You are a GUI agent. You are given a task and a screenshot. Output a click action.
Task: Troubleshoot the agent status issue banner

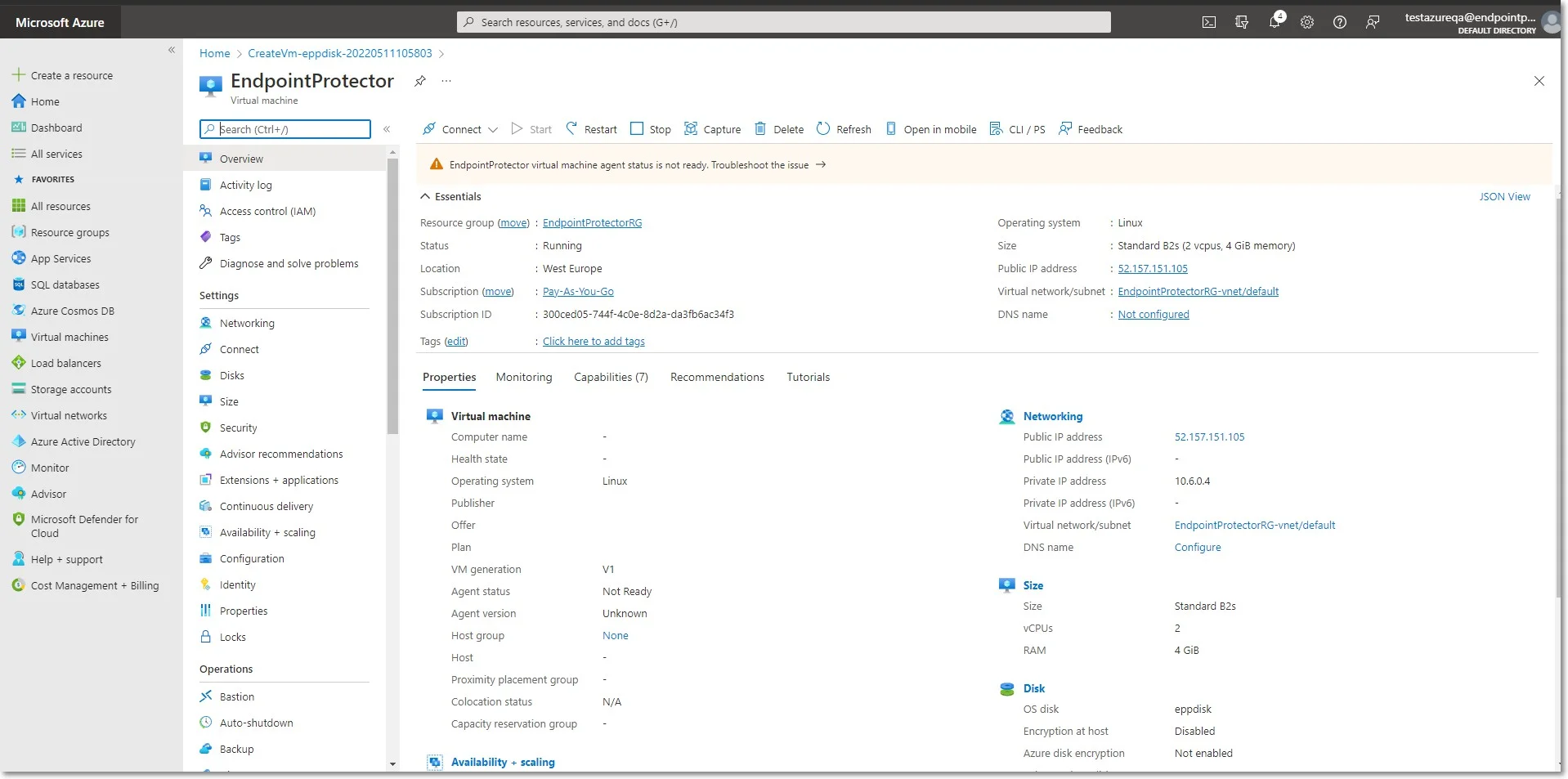click(x=768, y=164)
